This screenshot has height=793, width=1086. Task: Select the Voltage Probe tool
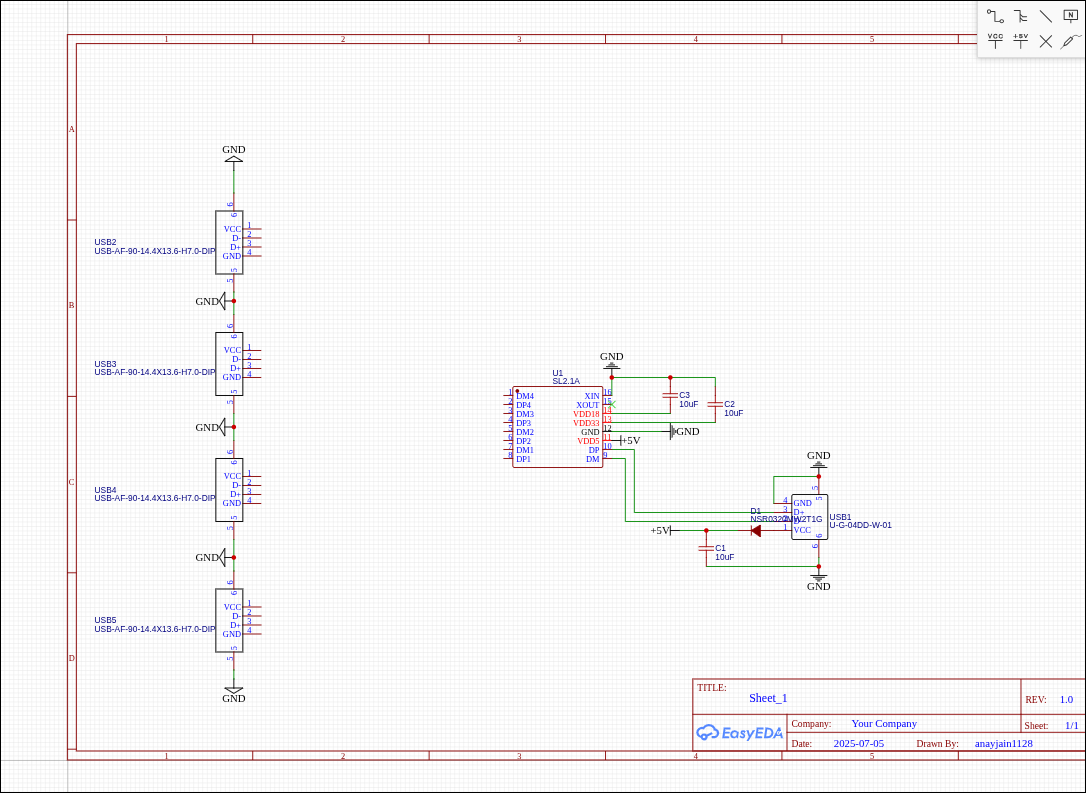coord(1070,41)
